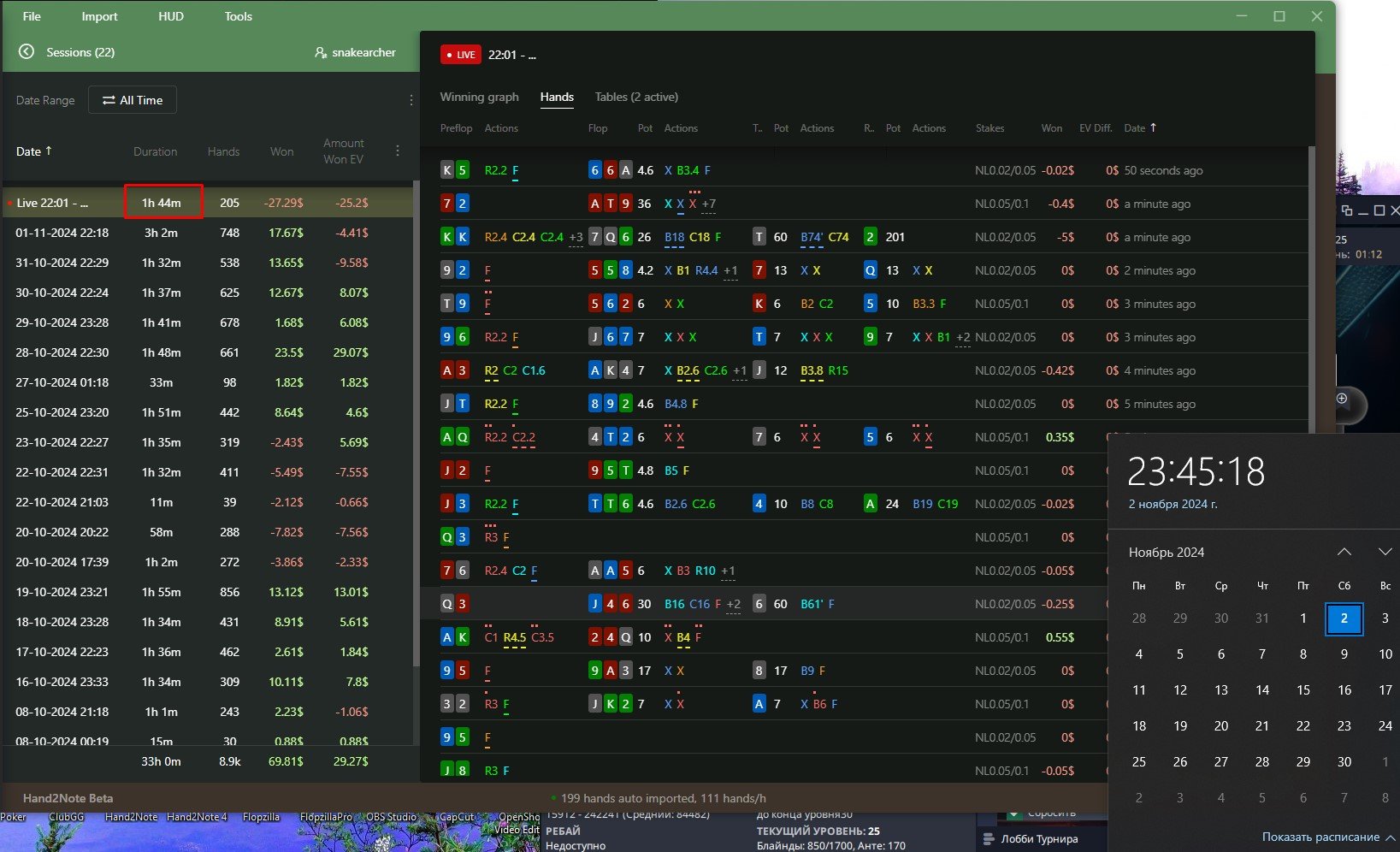The height and width of the screenshot is (852, 1400).
Task: Select the 16-10-2024 23:33 session
Action: (x=208, y=682)
